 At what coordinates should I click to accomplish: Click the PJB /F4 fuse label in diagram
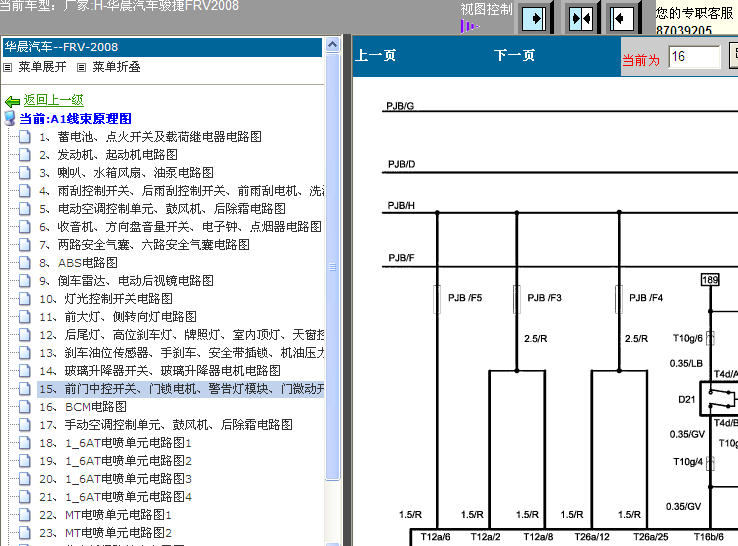(646, 298)
